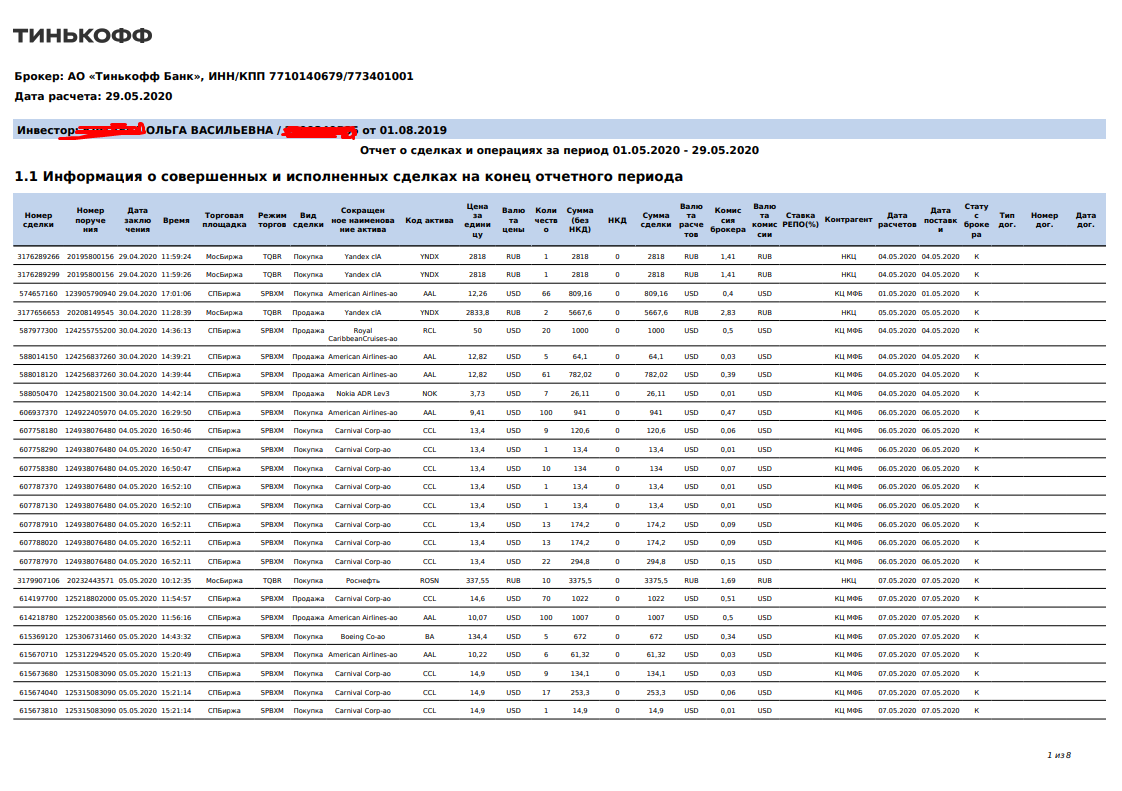This screenshot has height=791, width=1122.
Task: Click the unit price 337,55
Action: coord(477,581)
